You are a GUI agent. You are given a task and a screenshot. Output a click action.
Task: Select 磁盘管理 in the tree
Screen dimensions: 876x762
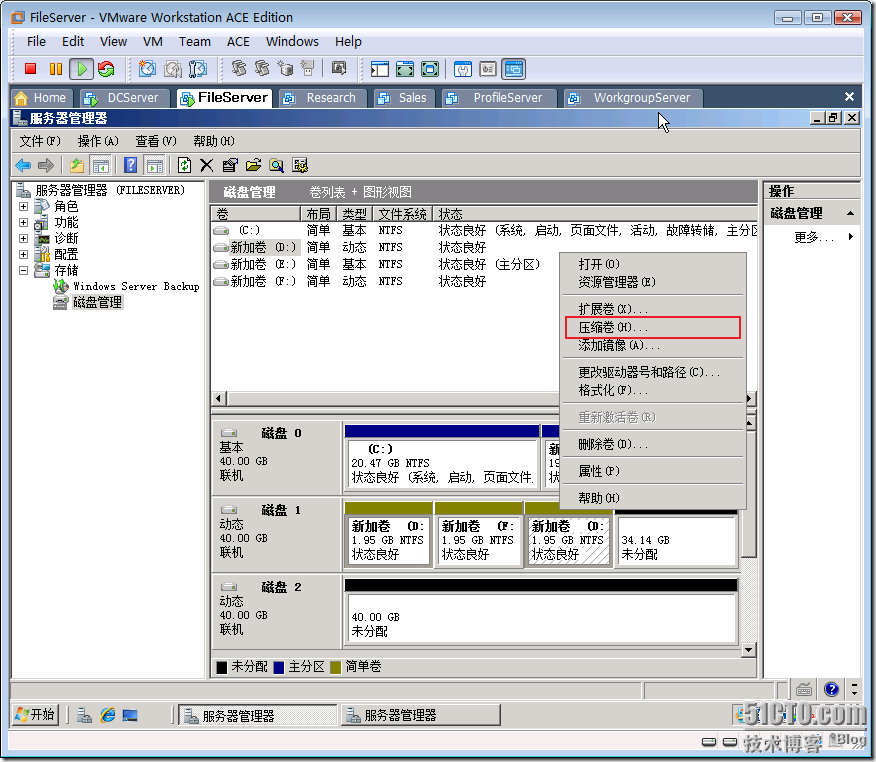point(97,302)
